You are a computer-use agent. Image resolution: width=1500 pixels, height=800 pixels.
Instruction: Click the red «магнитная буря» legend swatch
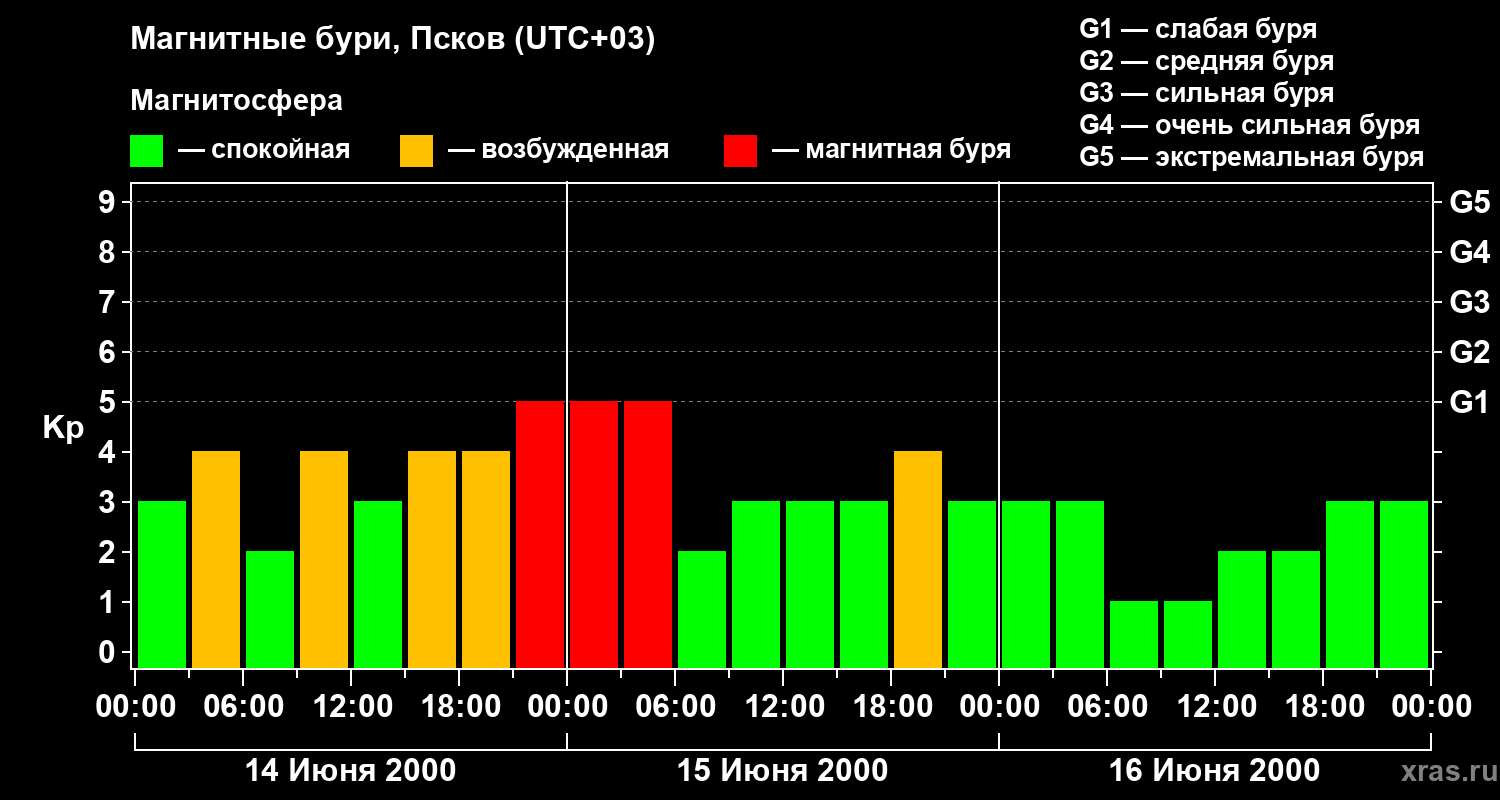740,151
